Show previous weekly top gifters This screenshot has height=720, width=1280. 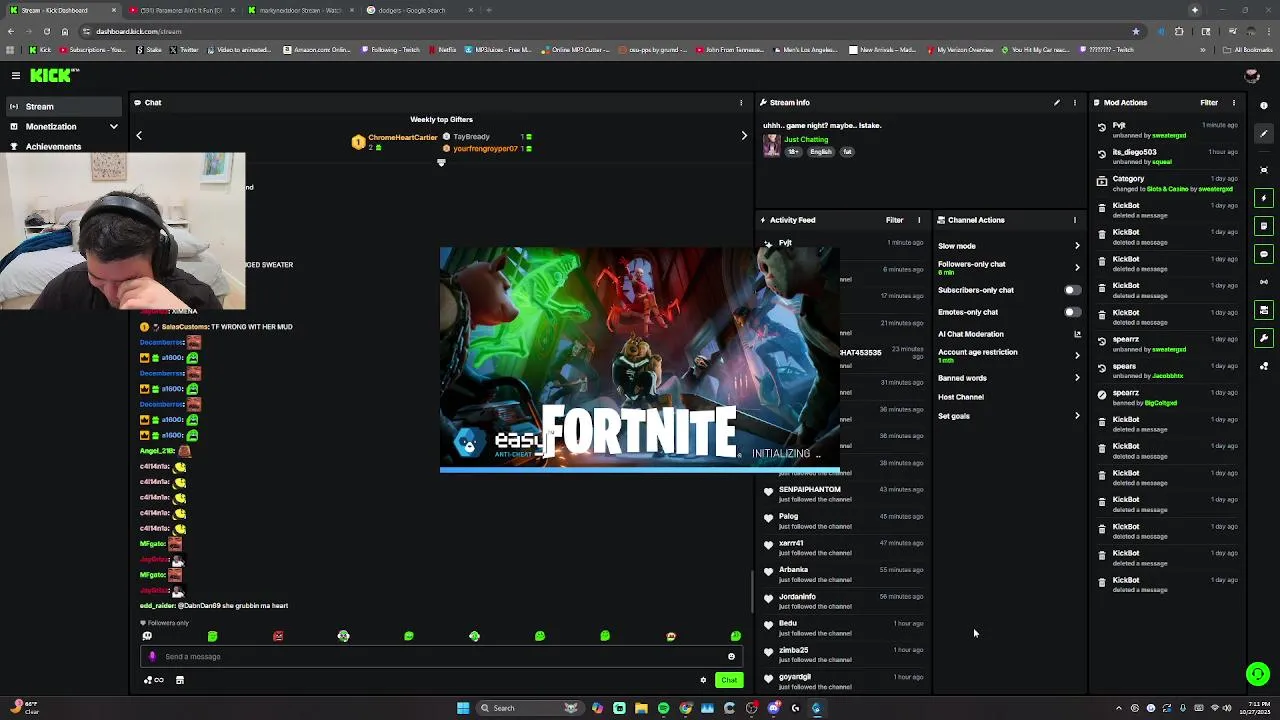pos(139,136)
